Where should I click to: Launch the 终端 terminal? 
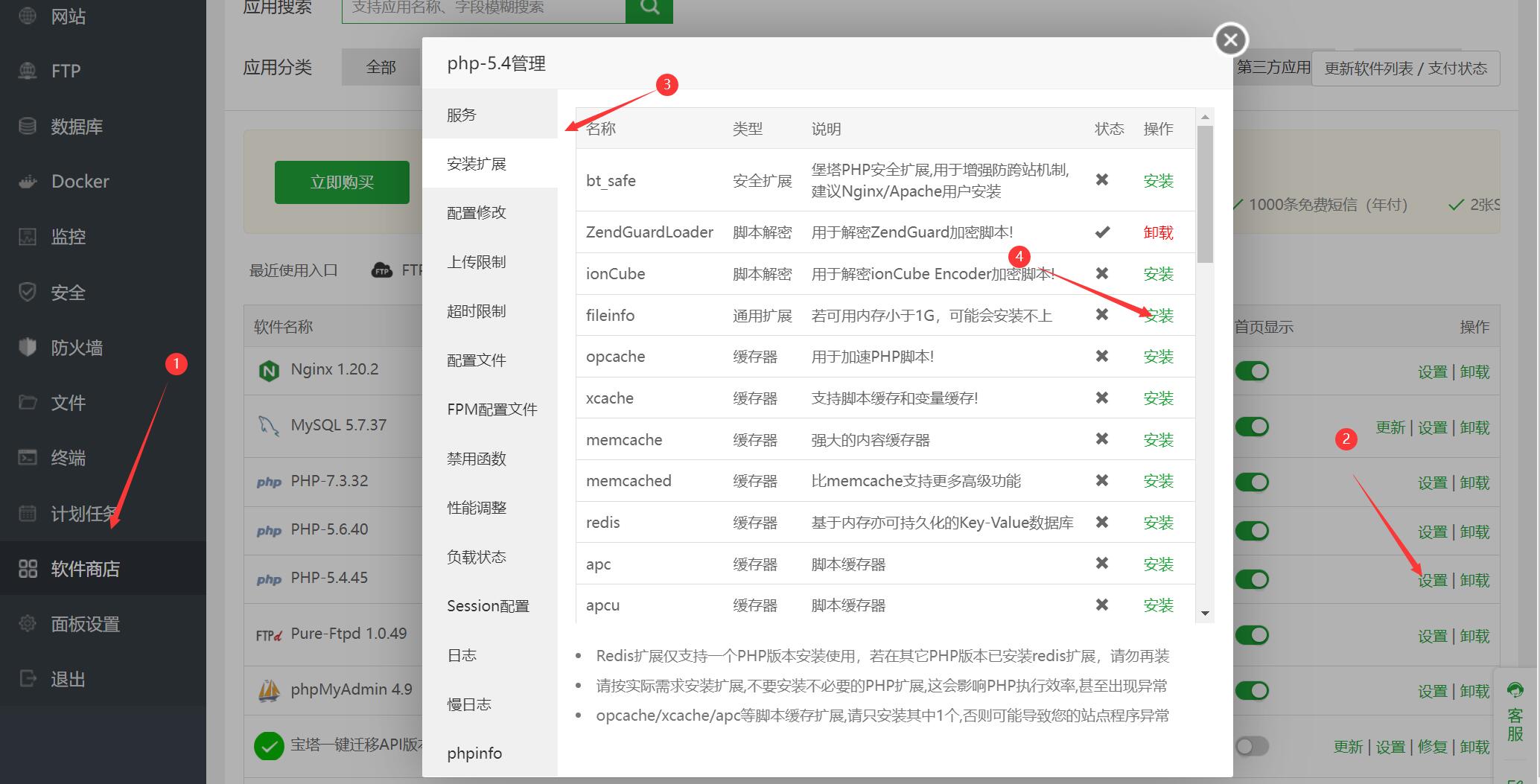pyautogui.click(x=67, y=457)
